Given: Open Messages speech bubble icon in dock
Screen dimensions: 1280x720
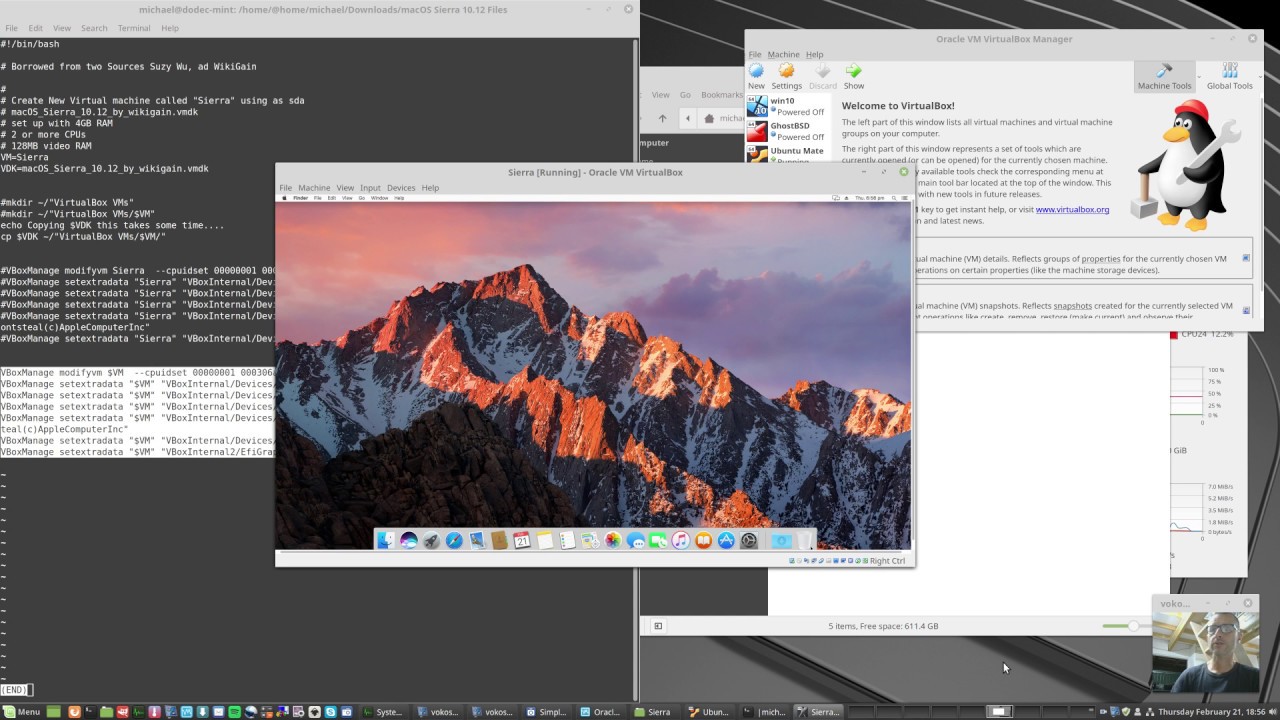Looking at the screenshot, I should tap(635, 540).
